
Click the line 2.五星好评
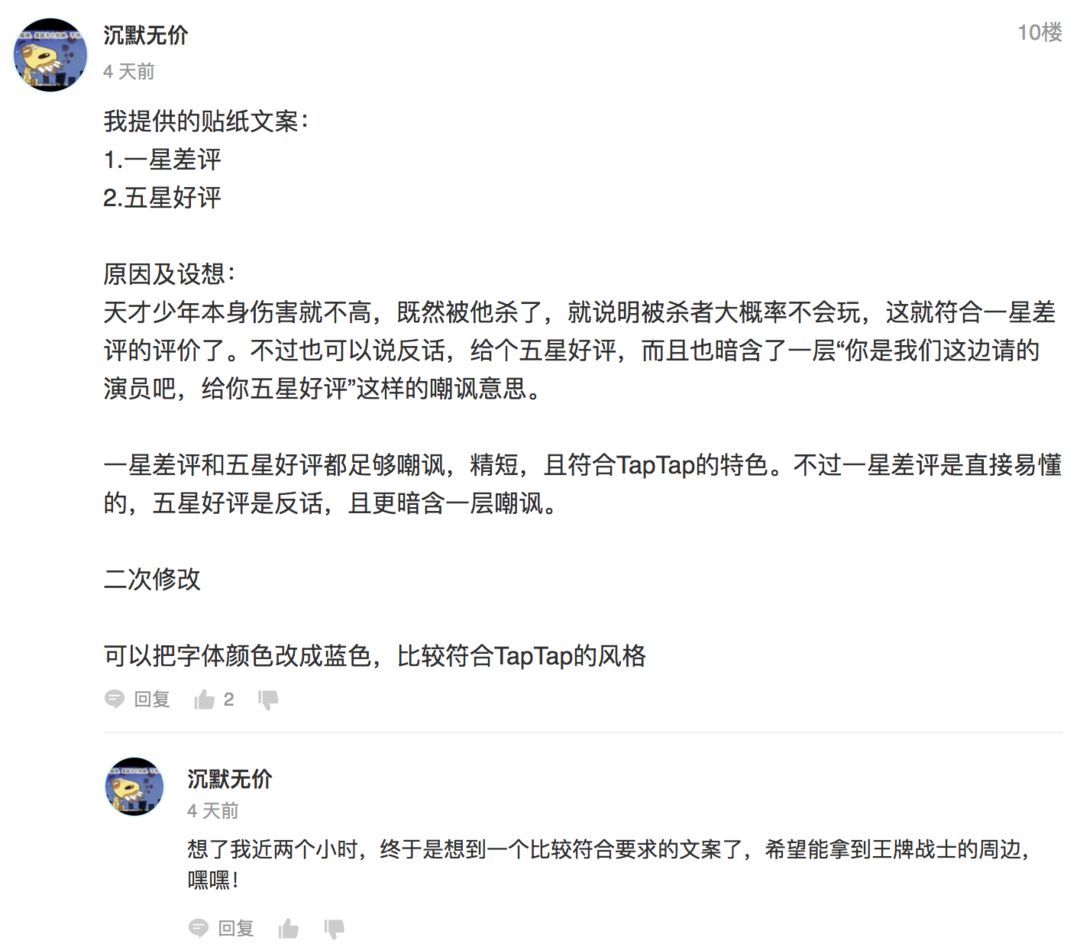point(163,198)
